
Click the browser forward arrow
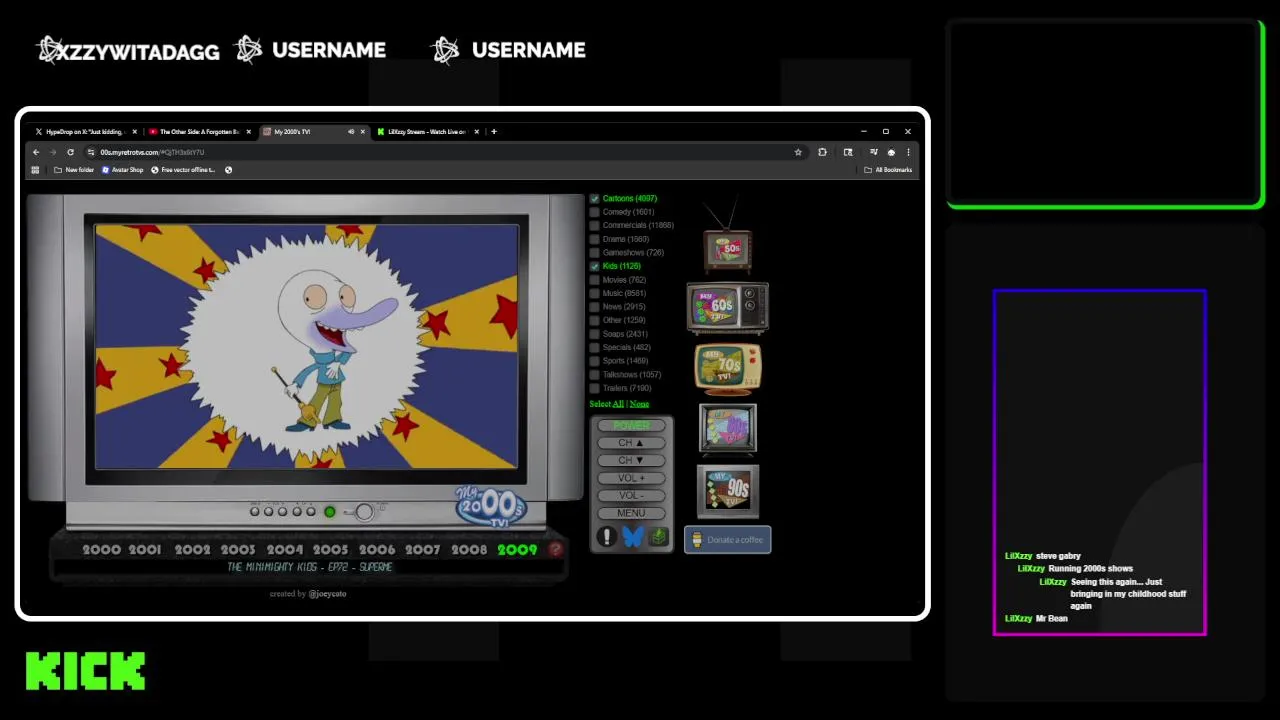(53, 152)
